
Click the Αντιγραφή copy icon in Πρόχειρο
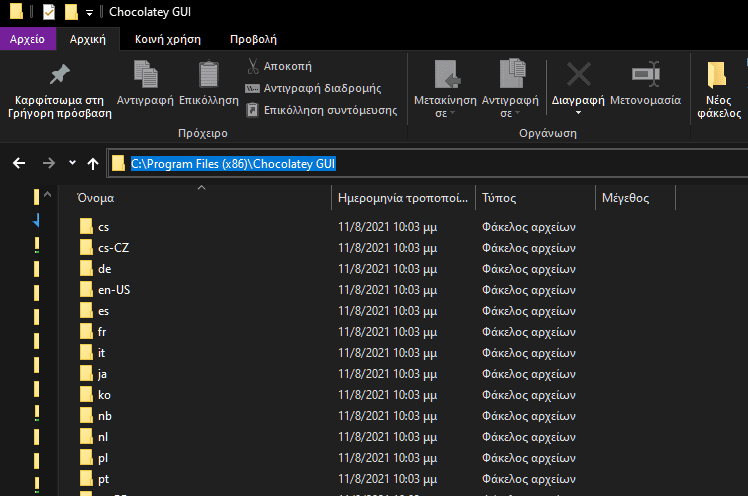coord(145,74)
